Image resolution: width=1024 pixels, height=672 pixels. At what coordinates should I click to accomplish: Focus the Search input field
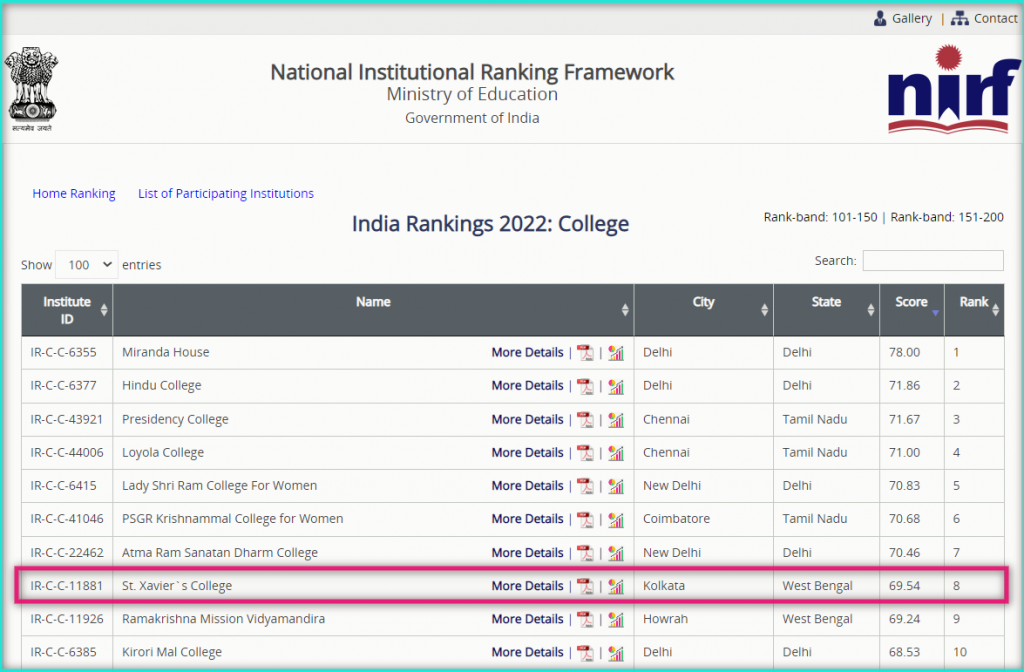[x=933, y=260]
